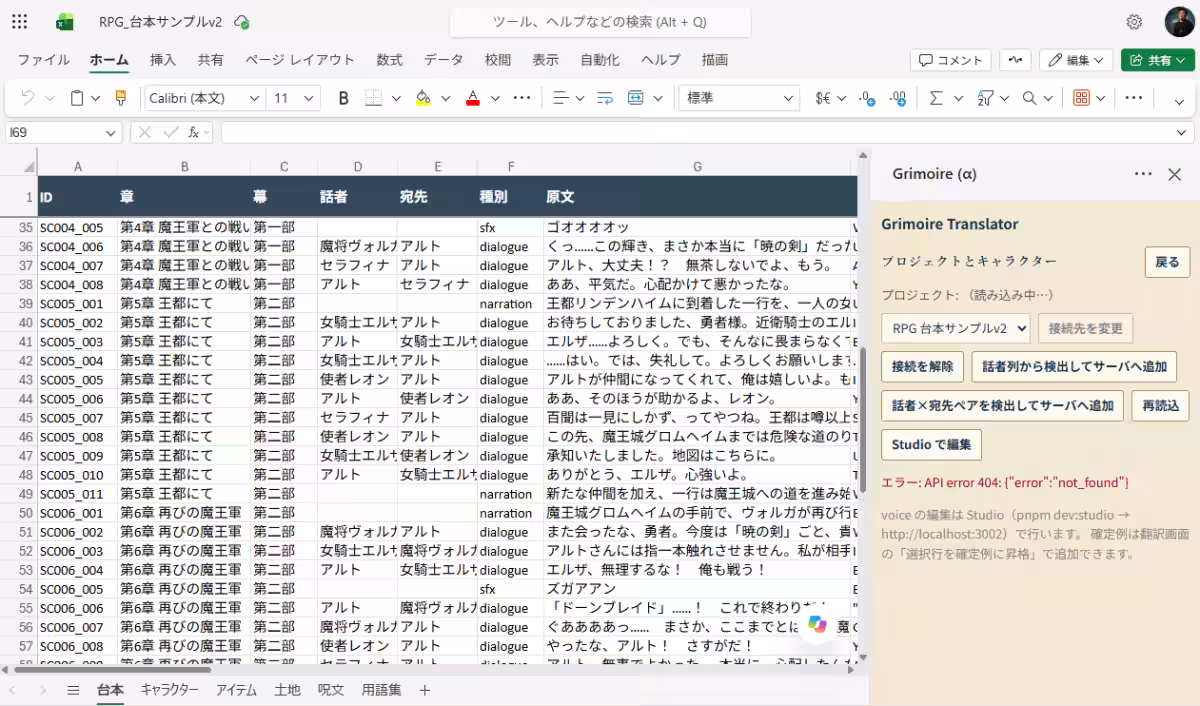
Task: Open the settings gear
Action: [1134, 22]
